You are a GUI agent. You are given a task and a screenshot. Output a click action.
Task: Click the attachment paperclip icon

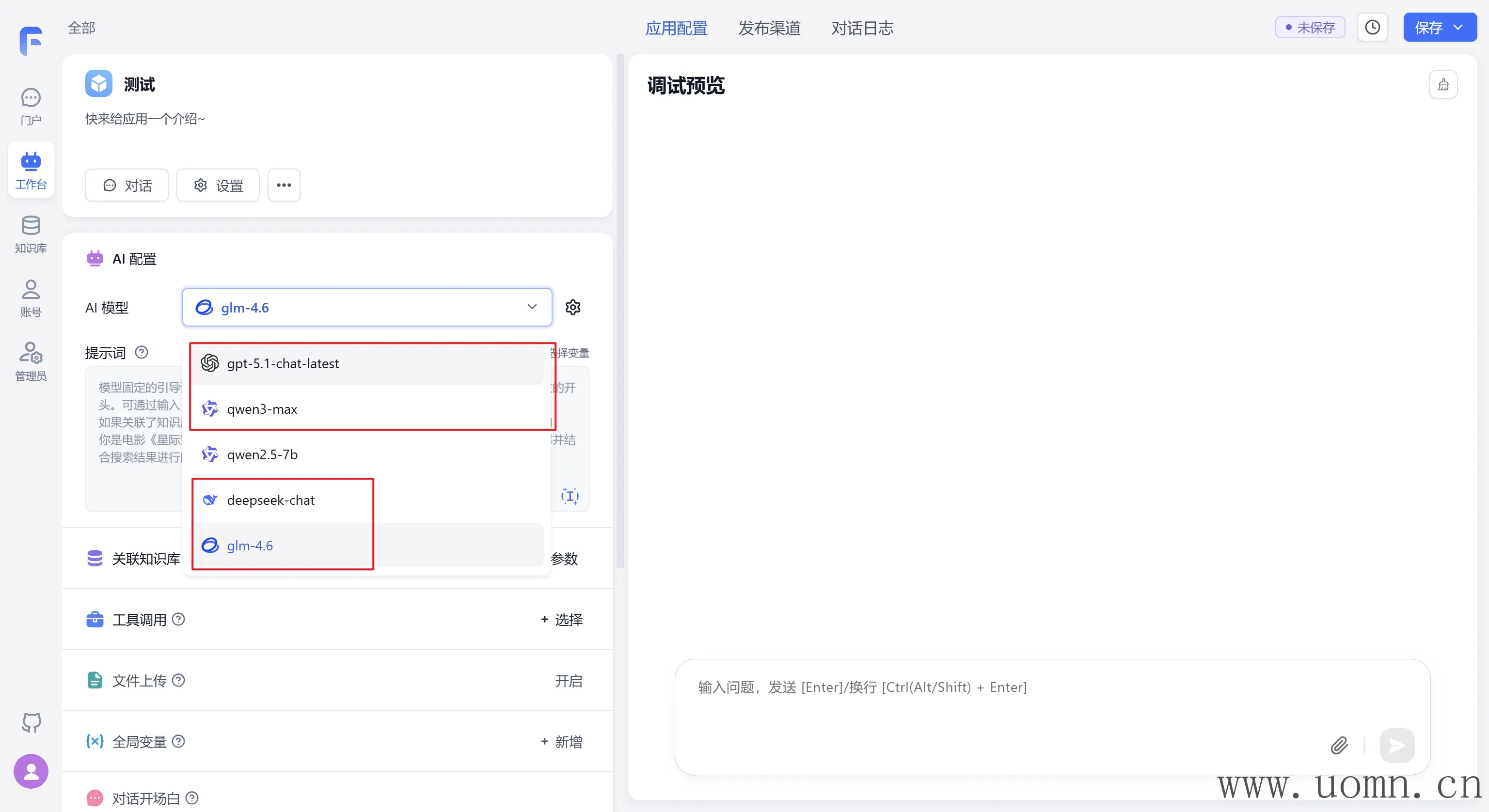1339,745
